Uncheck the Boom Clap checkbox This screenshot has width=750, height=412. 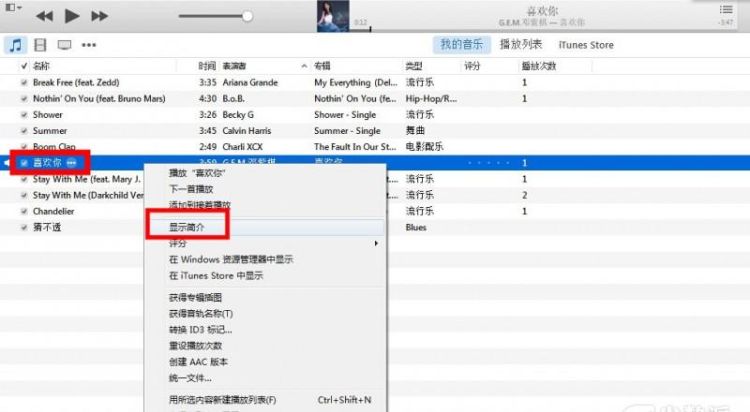coord(24,146)
